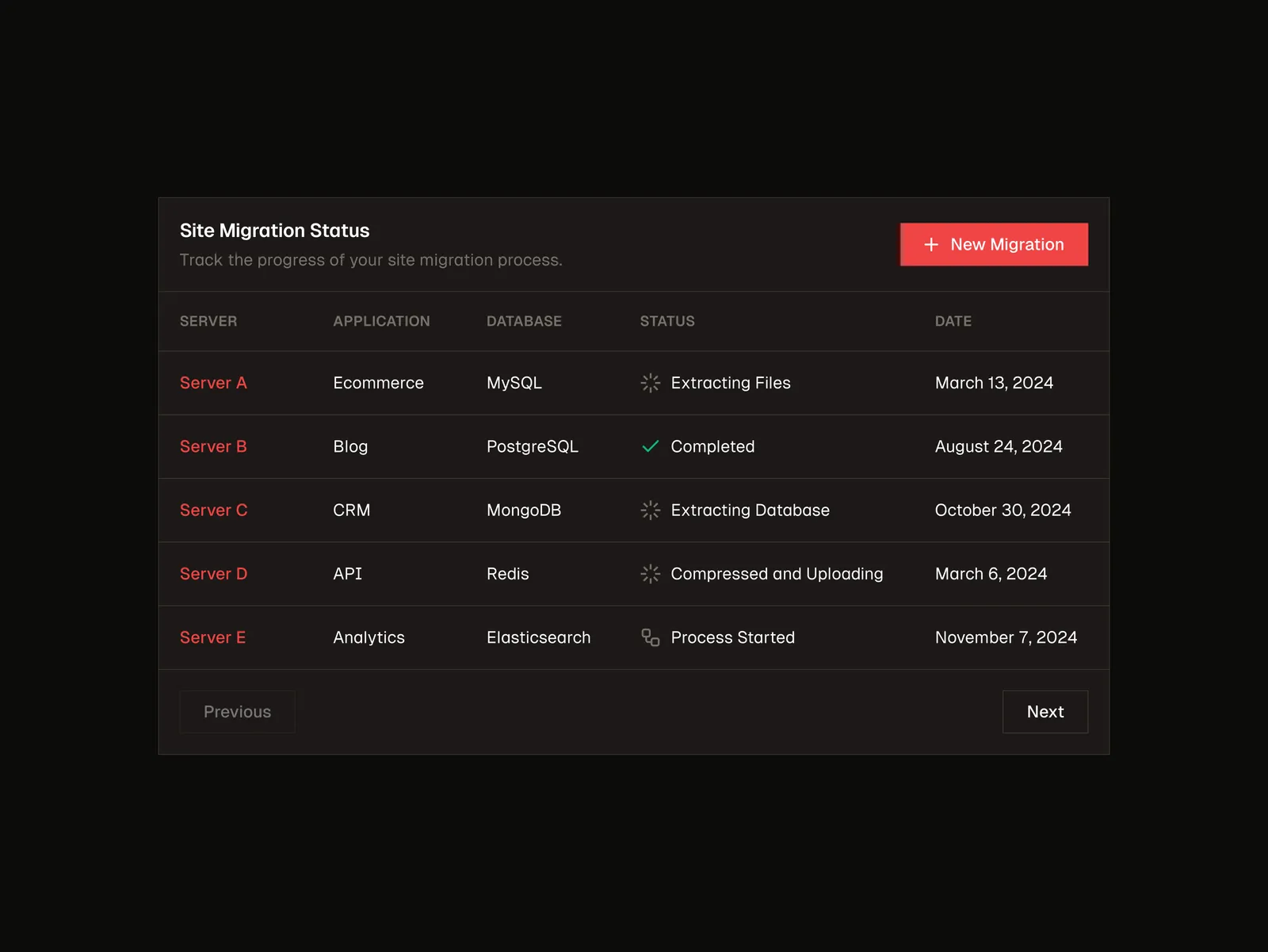This screenshot has width=1268, height=952.
Task: Select the Server C link
Action: click(x=213, y=510)
